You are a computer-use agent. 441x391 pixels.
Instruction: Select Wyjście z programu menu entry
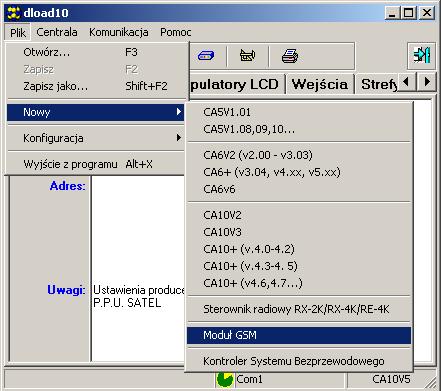(x=96, y=164)
